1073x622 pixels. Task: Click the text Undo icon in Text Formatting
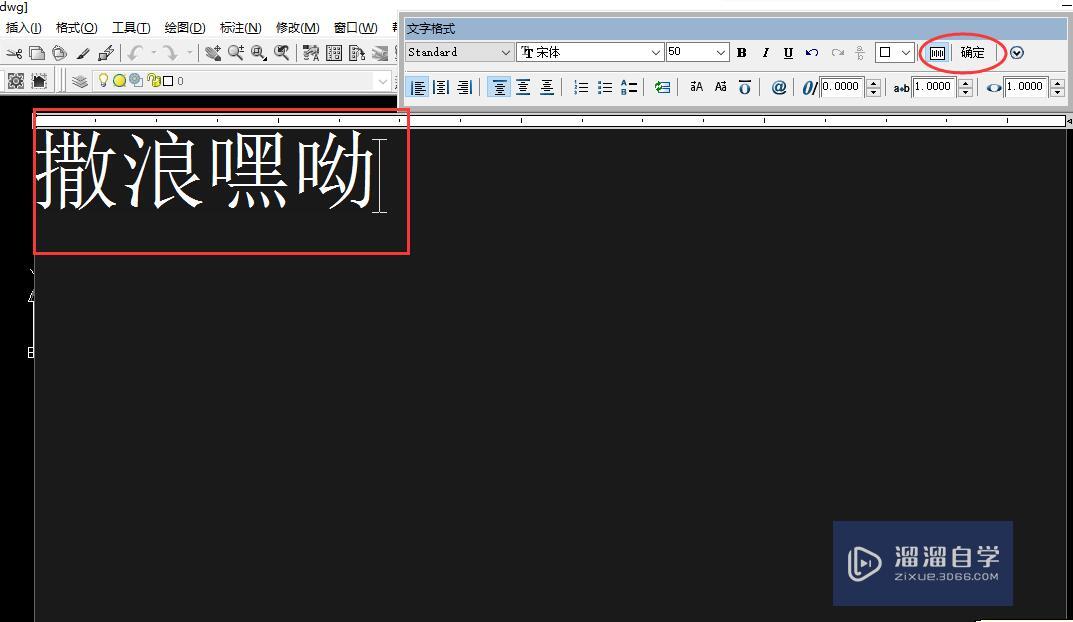[812, 53]
